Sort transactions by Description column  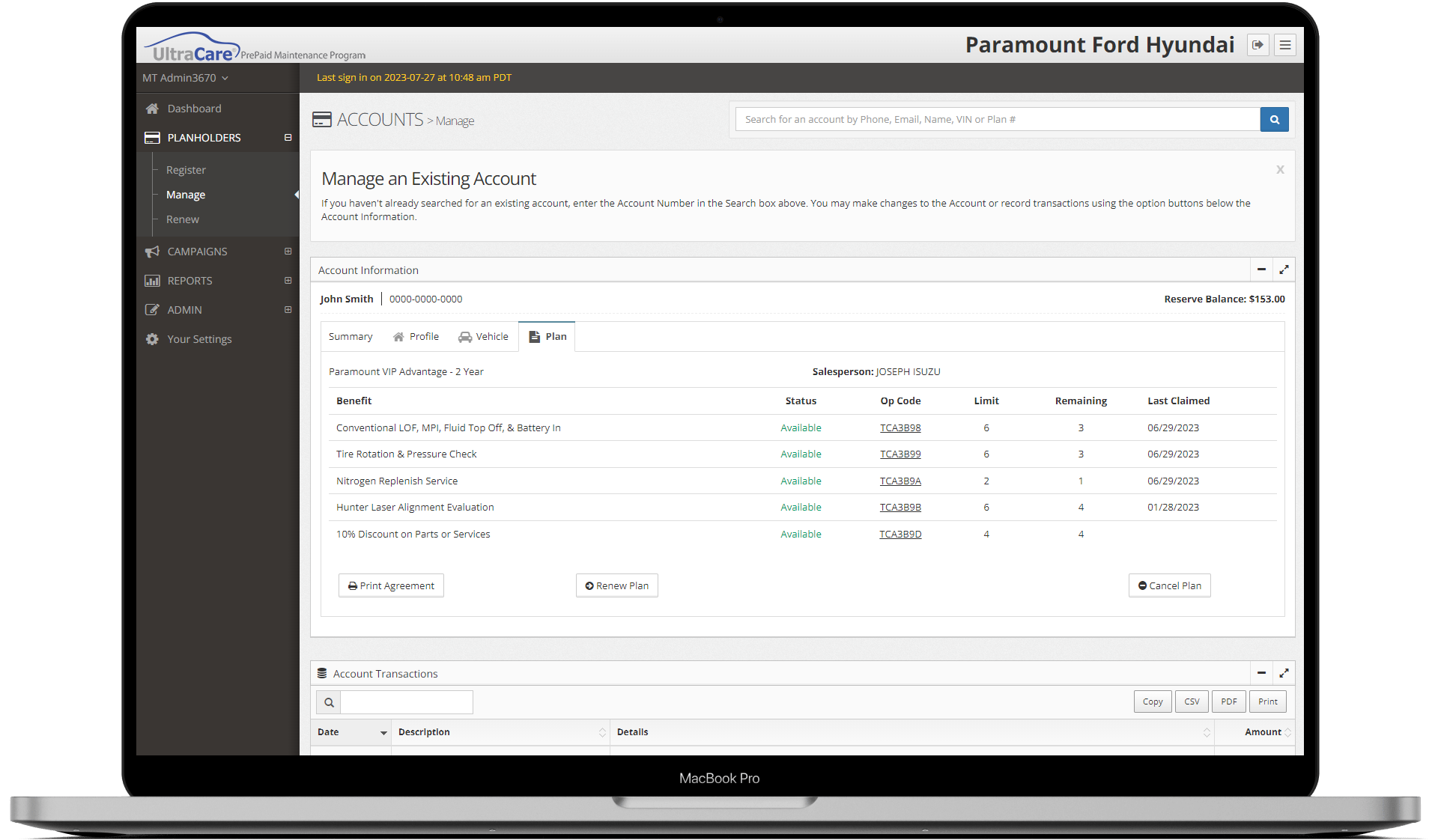point(500,732)
